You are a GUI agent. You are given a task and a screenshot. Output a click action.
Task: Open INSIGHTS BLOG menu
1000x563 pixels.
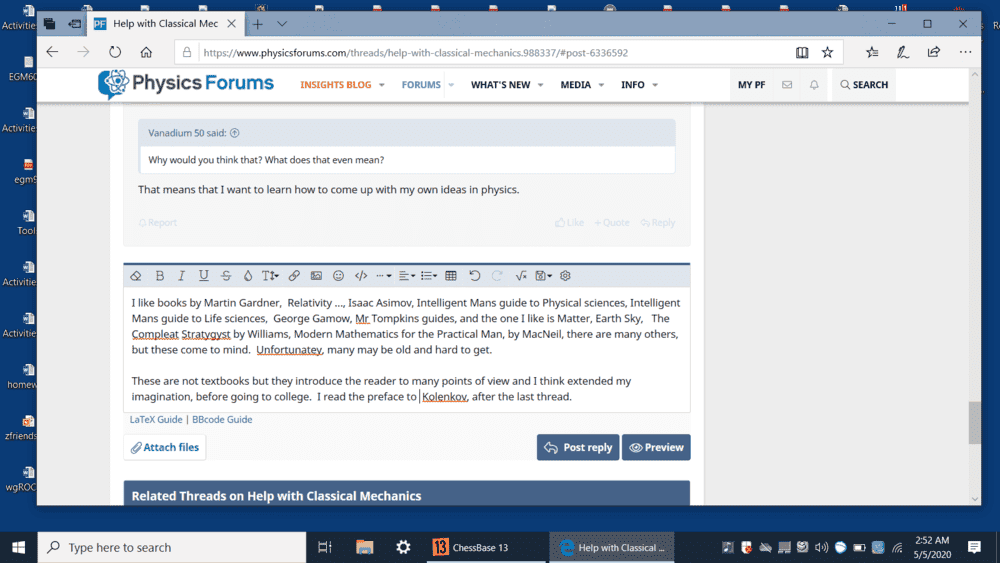click(335, 85)
